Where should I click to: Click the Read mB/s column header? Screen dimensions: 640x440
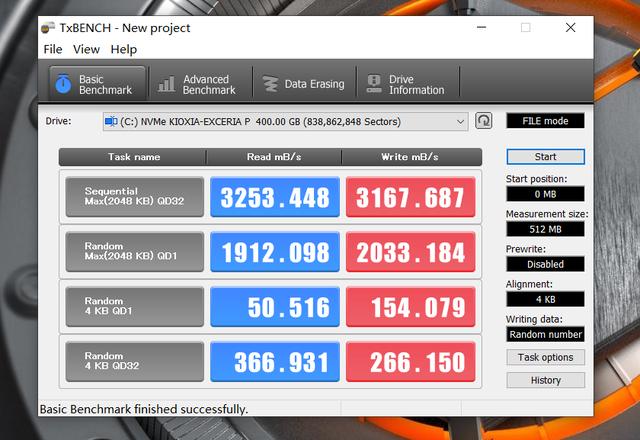click(x=274, y=157)
